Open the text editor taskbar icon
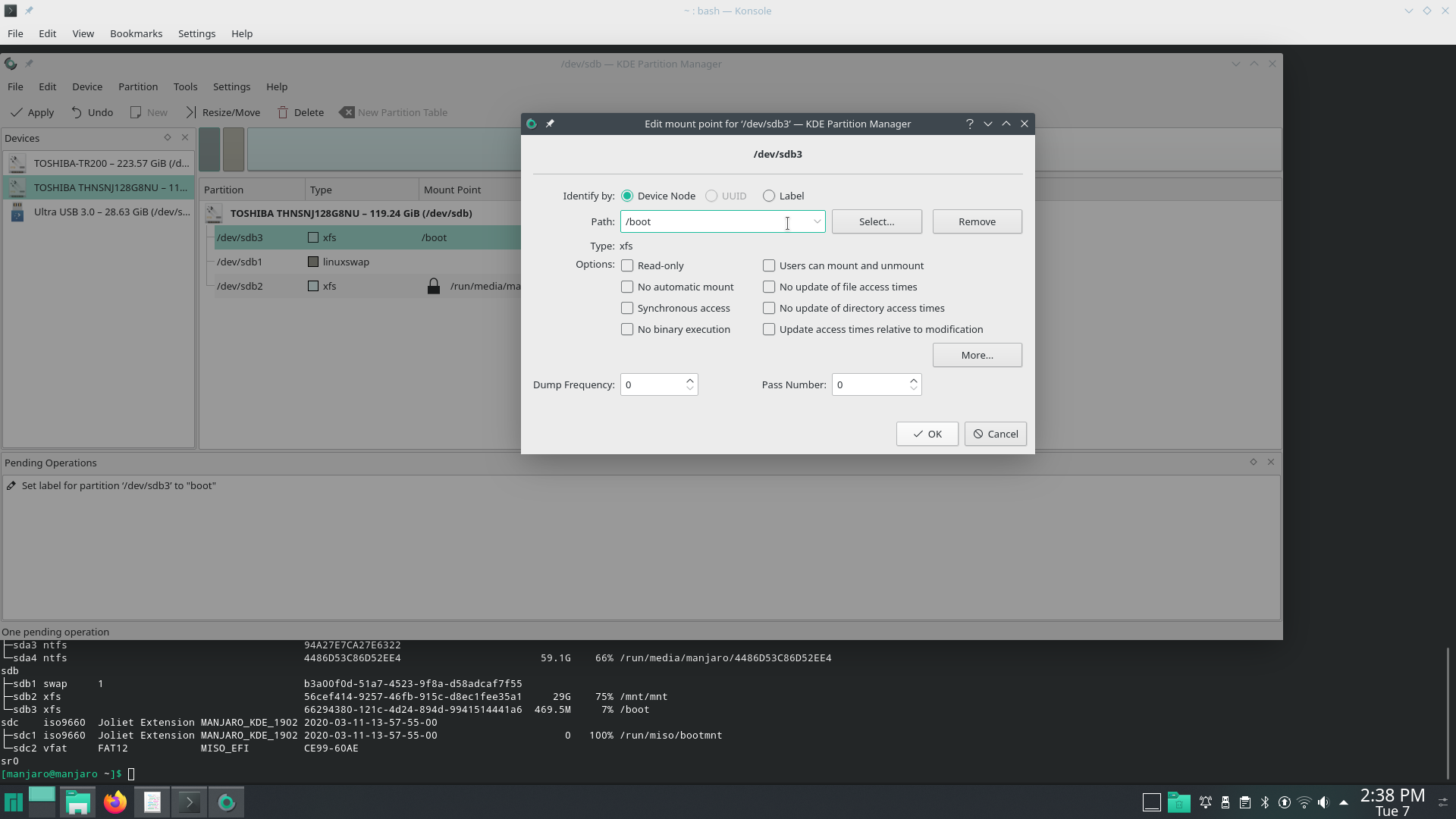 (x=152, y=802)
